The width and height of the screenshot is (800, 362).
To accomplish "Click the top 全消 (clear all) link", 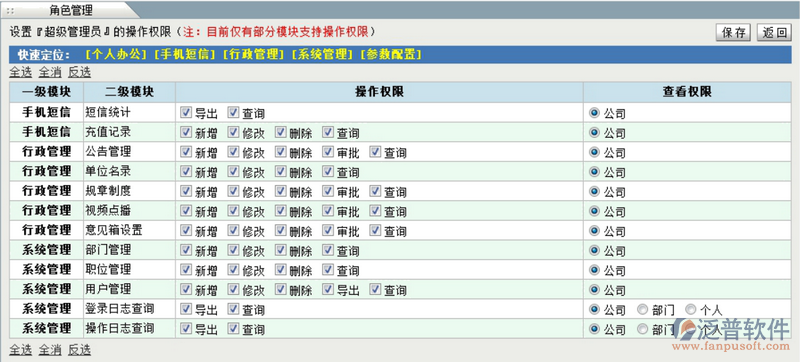I will click(x=50, y=72).
